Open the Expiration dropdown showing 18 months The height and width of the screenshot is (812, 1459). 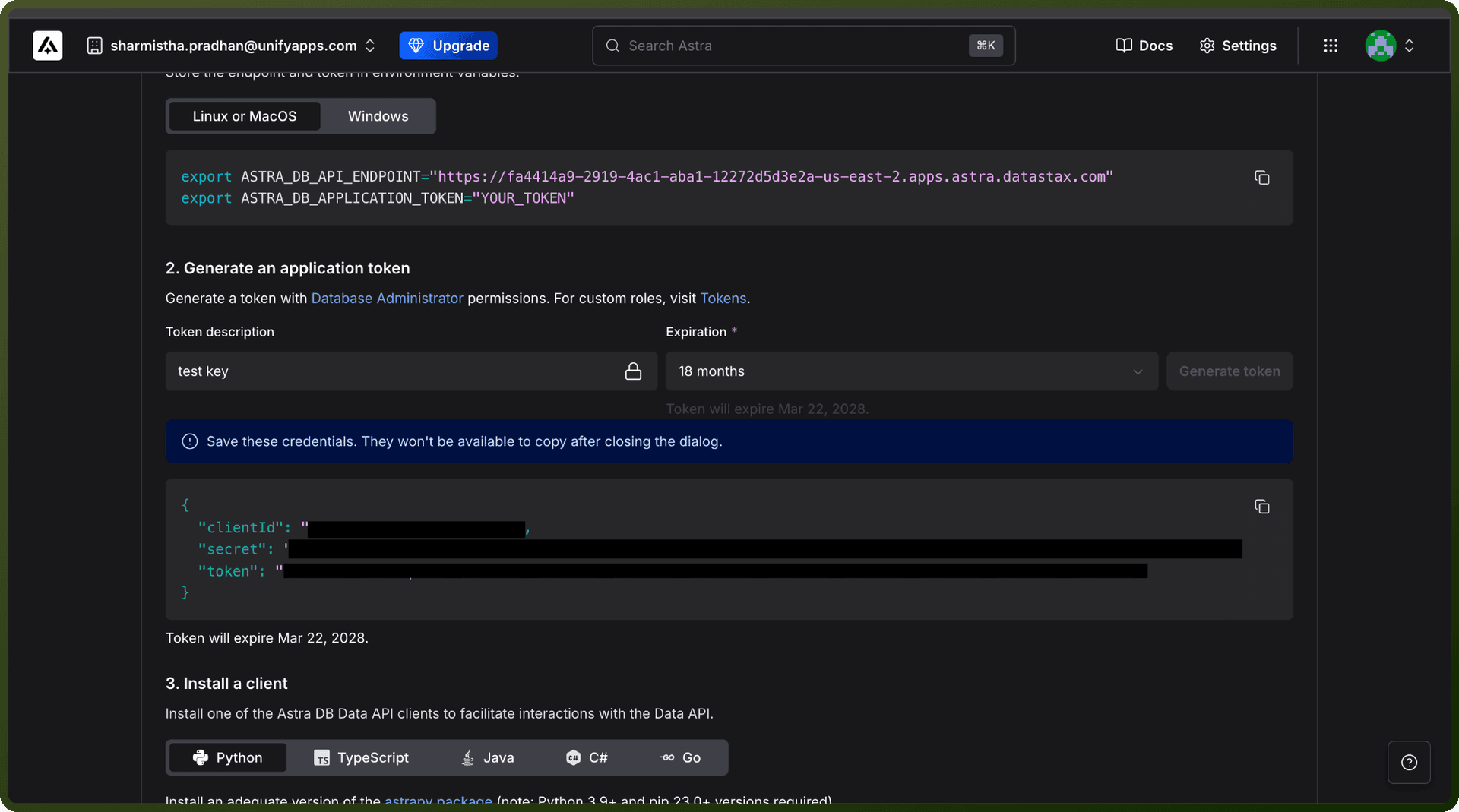click(912, 371)
